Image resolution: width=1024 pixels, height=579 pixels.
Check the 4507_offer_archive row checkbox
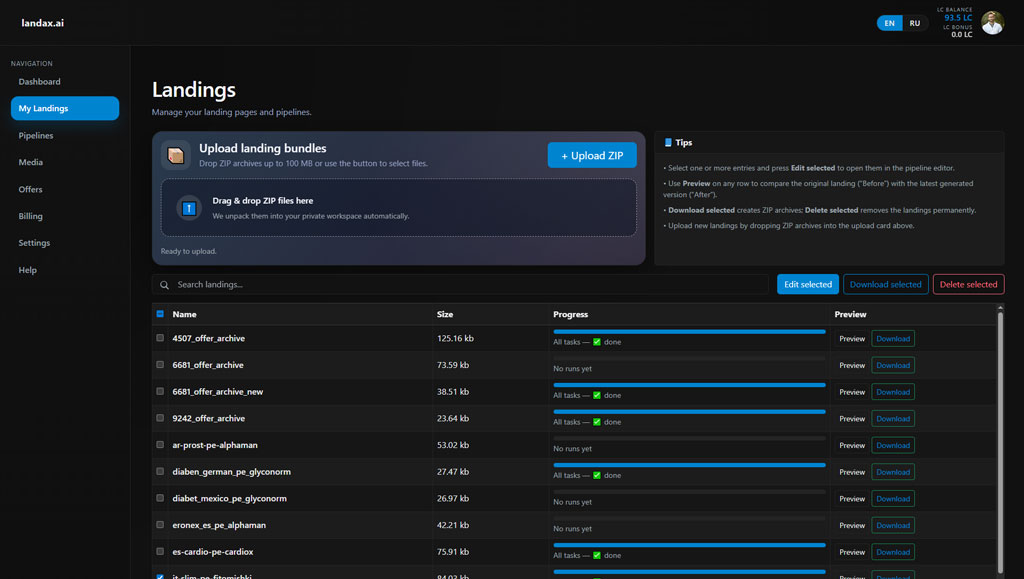tap(160, 338)
